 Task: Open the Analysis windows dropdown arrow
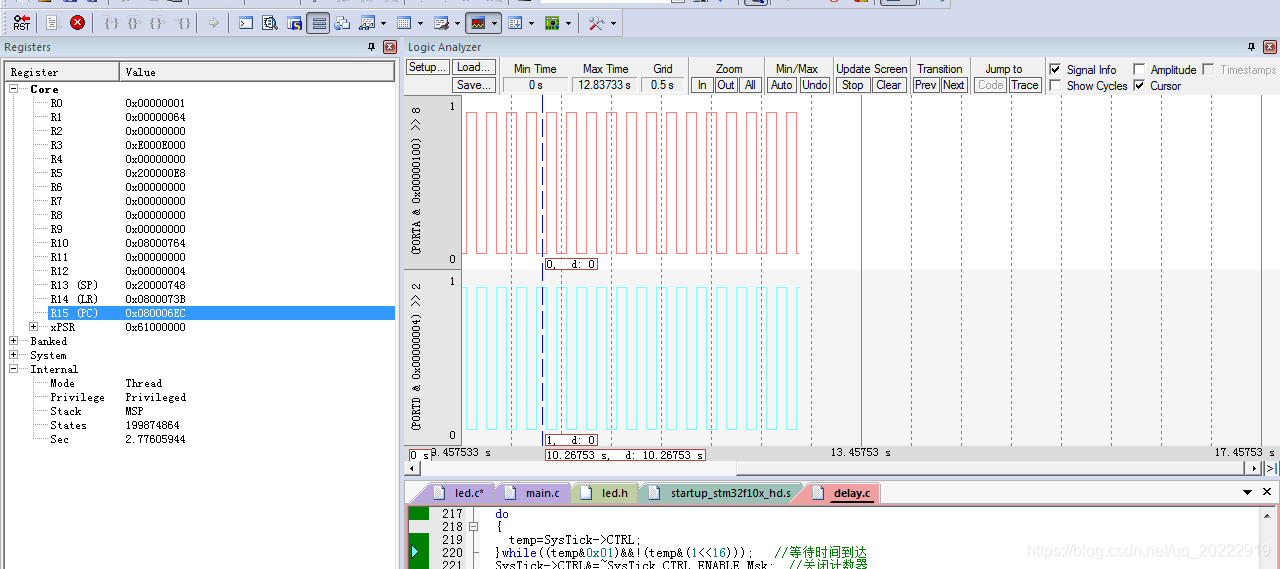(x=494, y=23)
